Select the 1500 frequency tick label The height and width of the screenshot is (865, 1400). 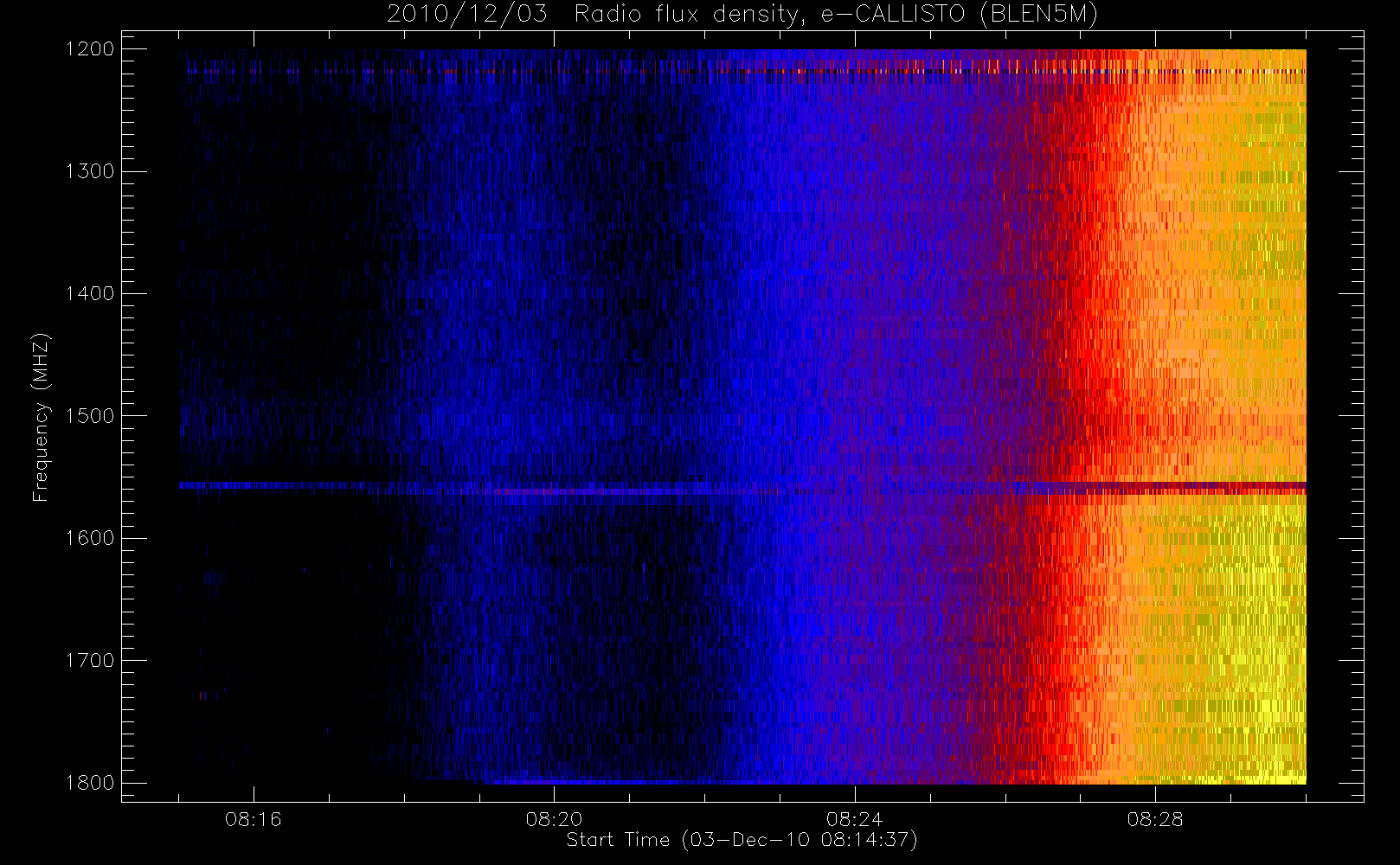coord(90,416)
